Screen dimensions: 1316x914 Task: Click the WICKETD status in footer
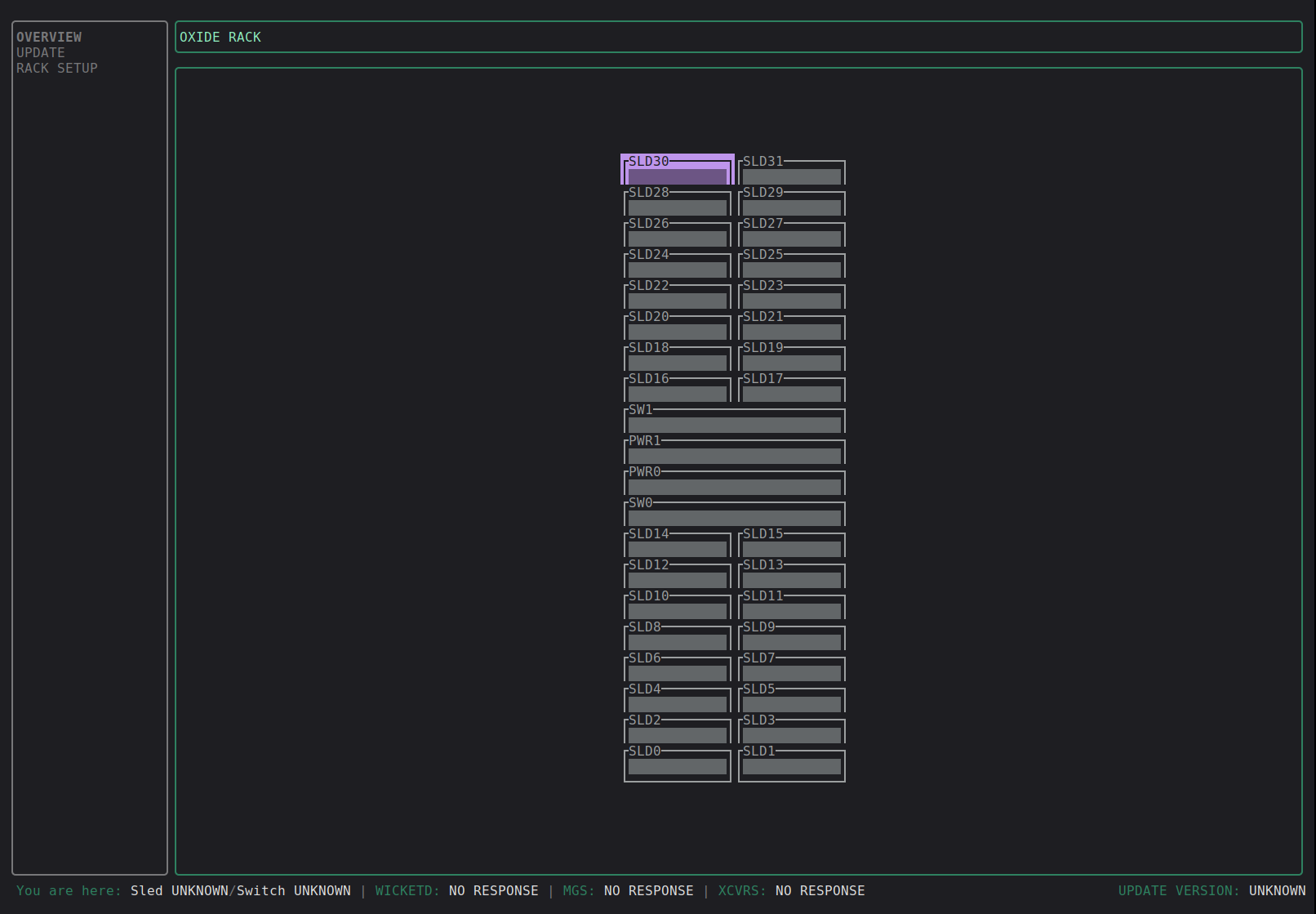(456, 890)
